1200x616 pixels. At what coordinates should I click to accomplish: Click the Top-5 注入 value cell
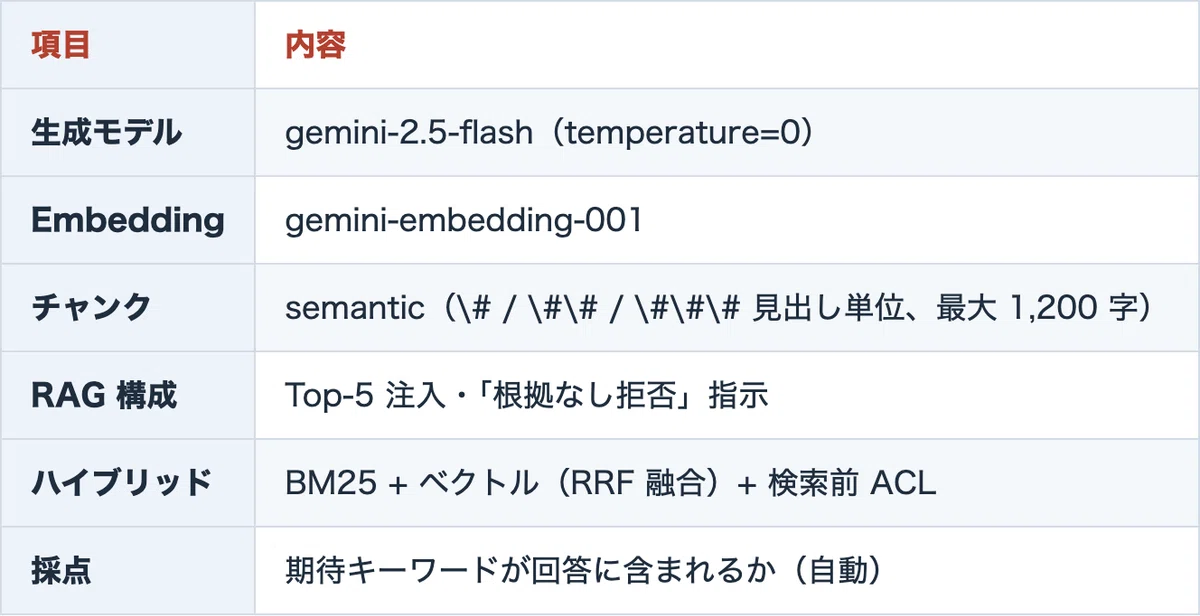click(x=726, y=396)
